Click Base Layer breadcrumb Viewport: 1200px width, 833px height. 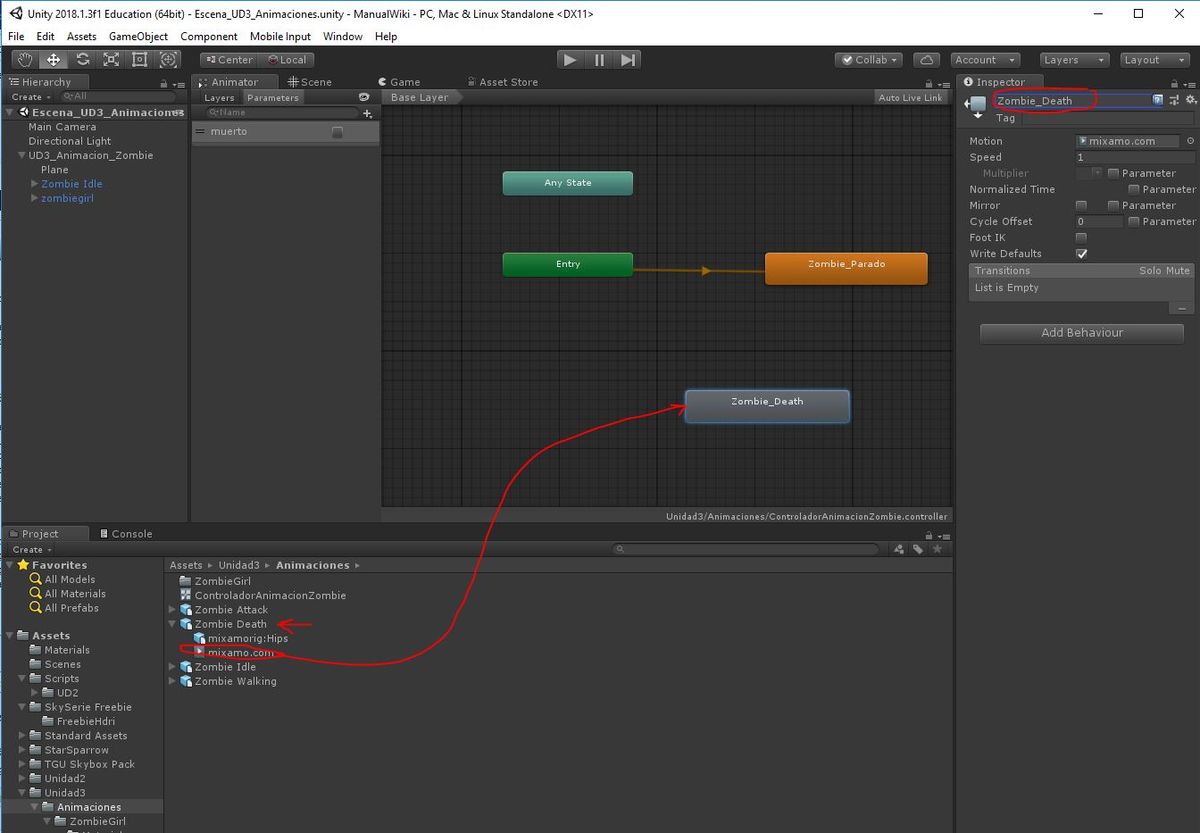(420, 98)
